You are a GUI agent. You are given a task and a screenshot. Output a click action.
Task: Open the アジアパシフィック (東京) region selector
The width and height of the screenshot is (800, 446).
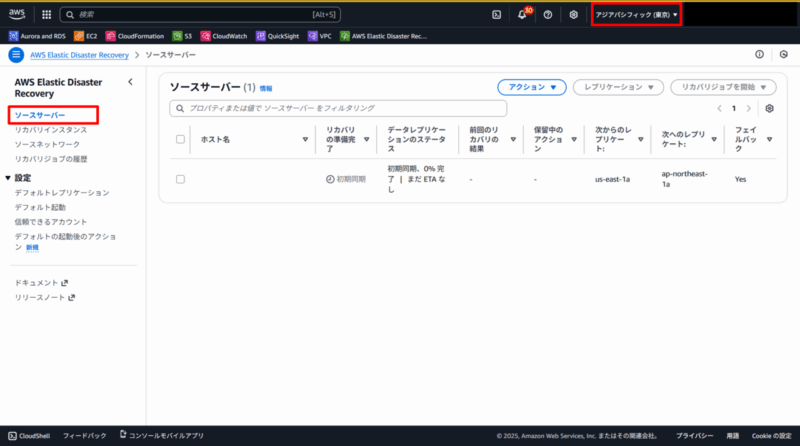click(636, 15)
